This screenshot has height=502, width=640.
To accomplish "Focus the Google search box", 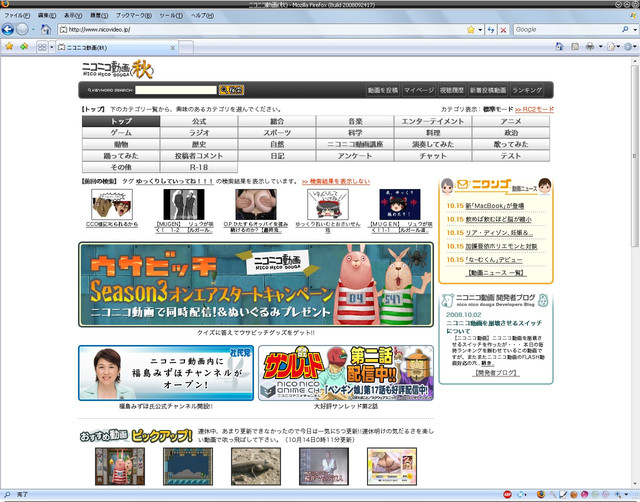I will pos(567,29).
